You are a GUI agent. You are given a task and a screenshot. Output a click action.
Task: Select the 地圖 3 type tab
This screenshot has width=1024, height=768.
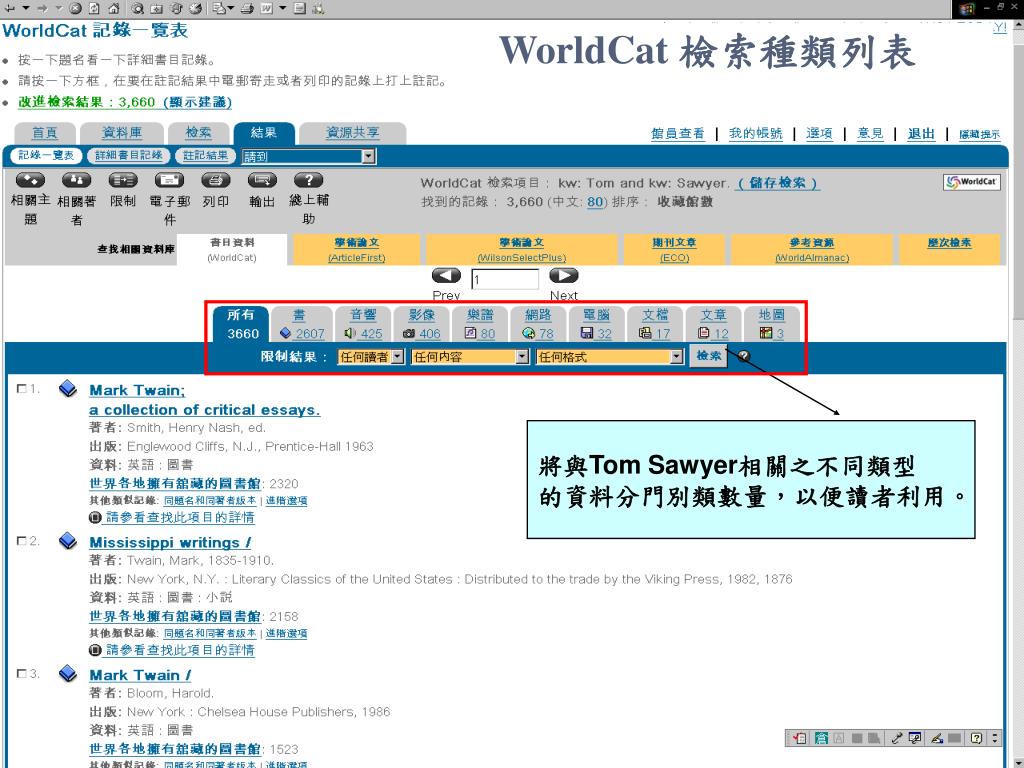(771, 324)
